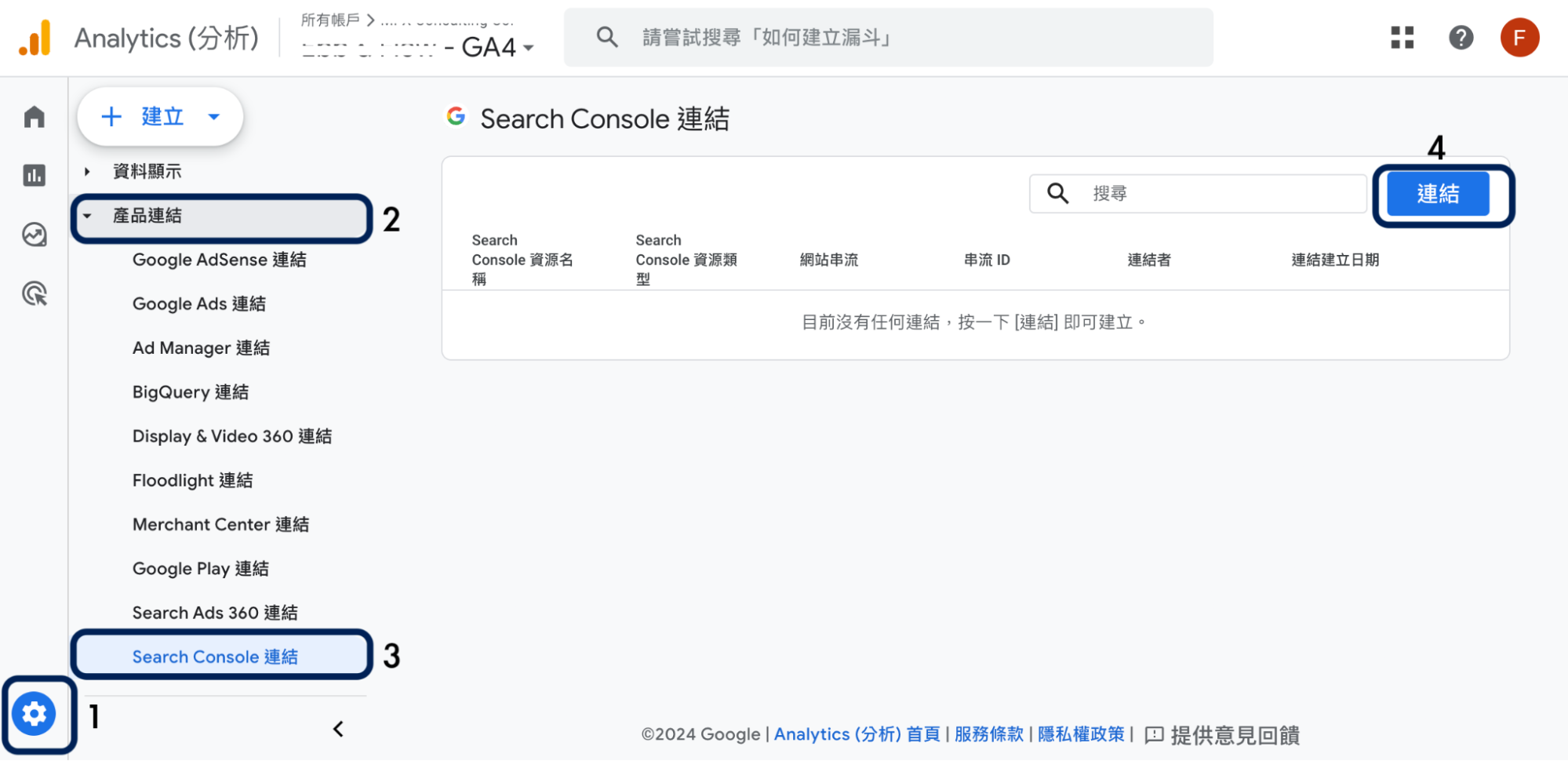
Task: Collapse the admin sidebar with chevron
Action: (338, 729)
